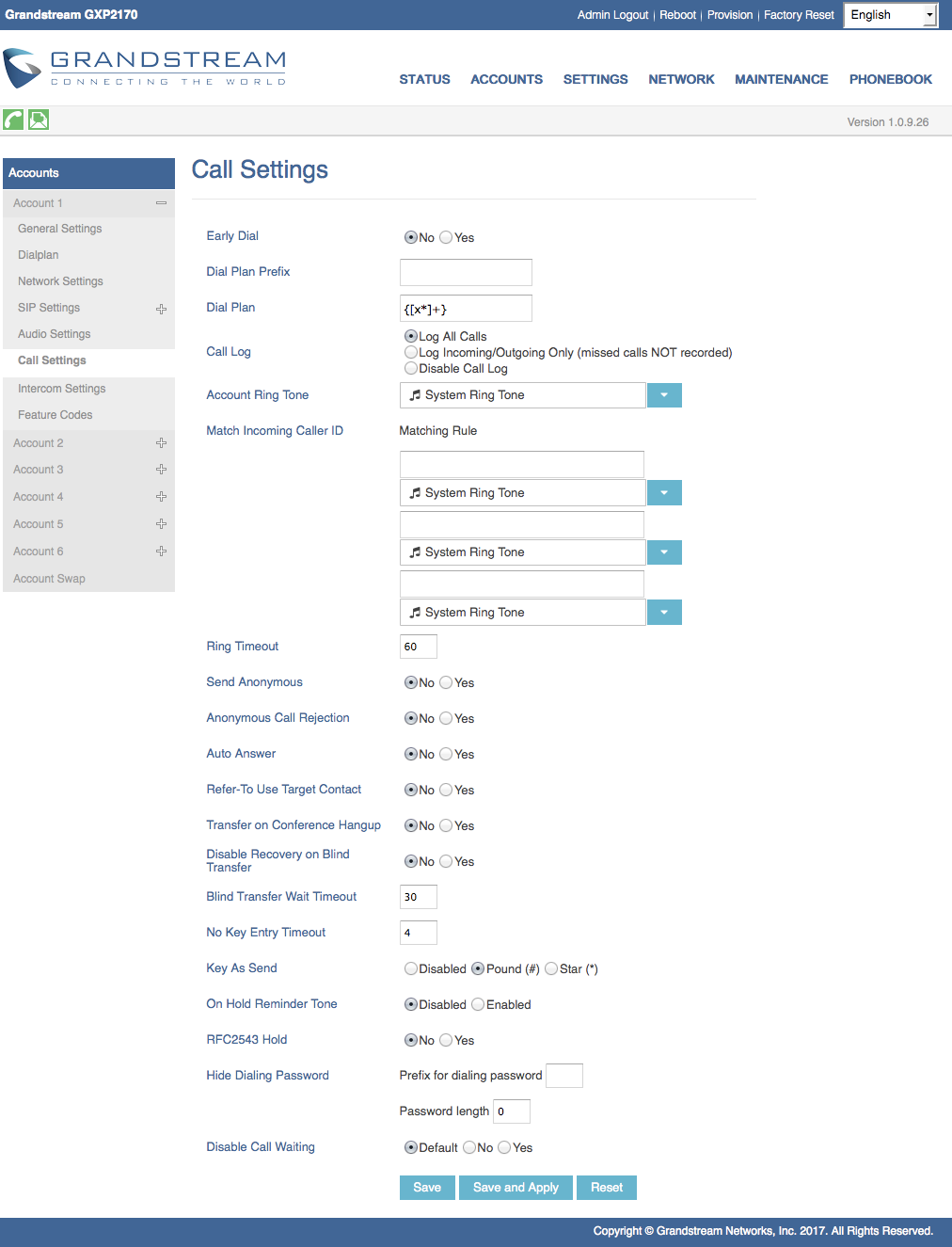
Task: Click the Factory Reset link
Action: (x=799, y=15)
